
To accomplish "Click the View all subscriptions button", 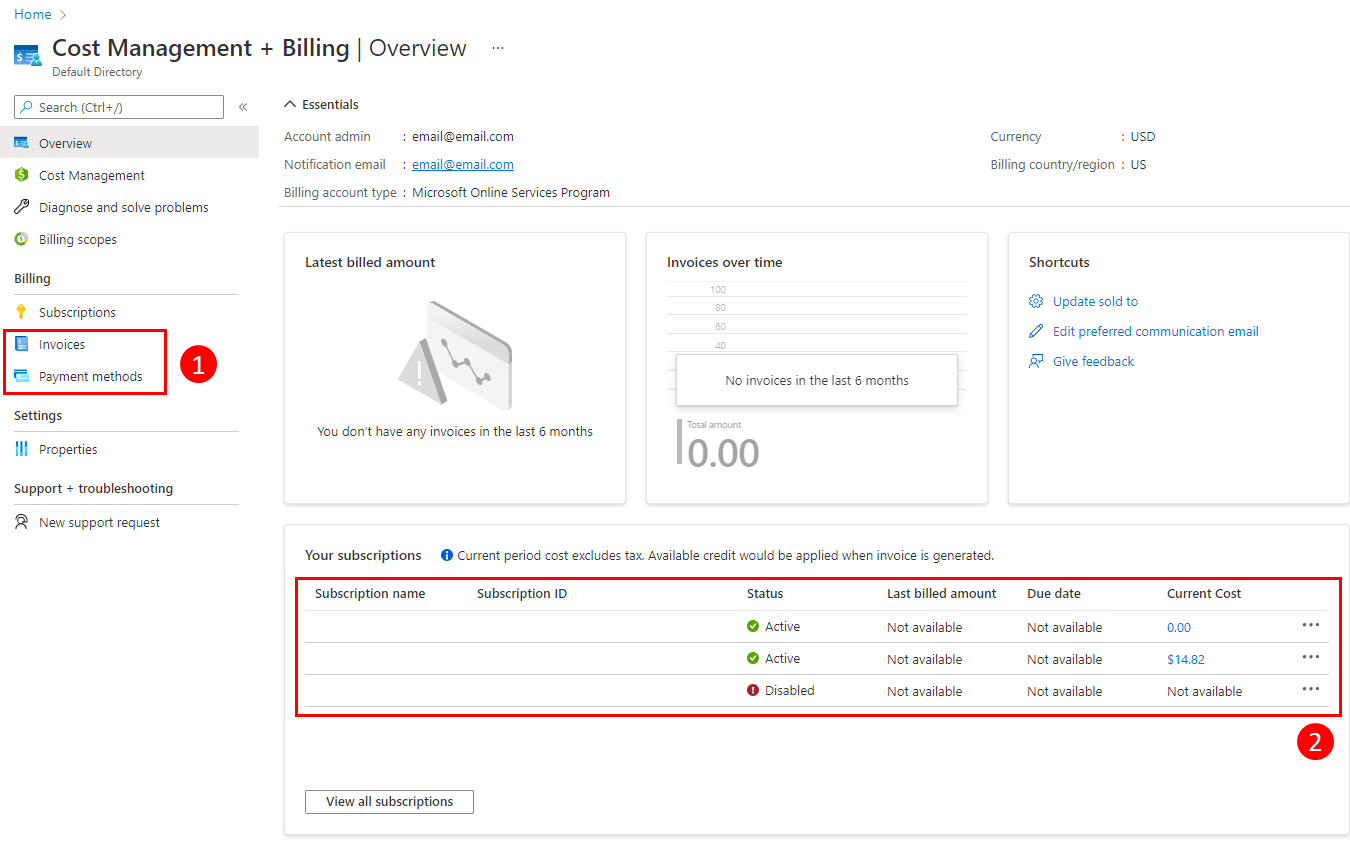I will click(x=389, y=802).
